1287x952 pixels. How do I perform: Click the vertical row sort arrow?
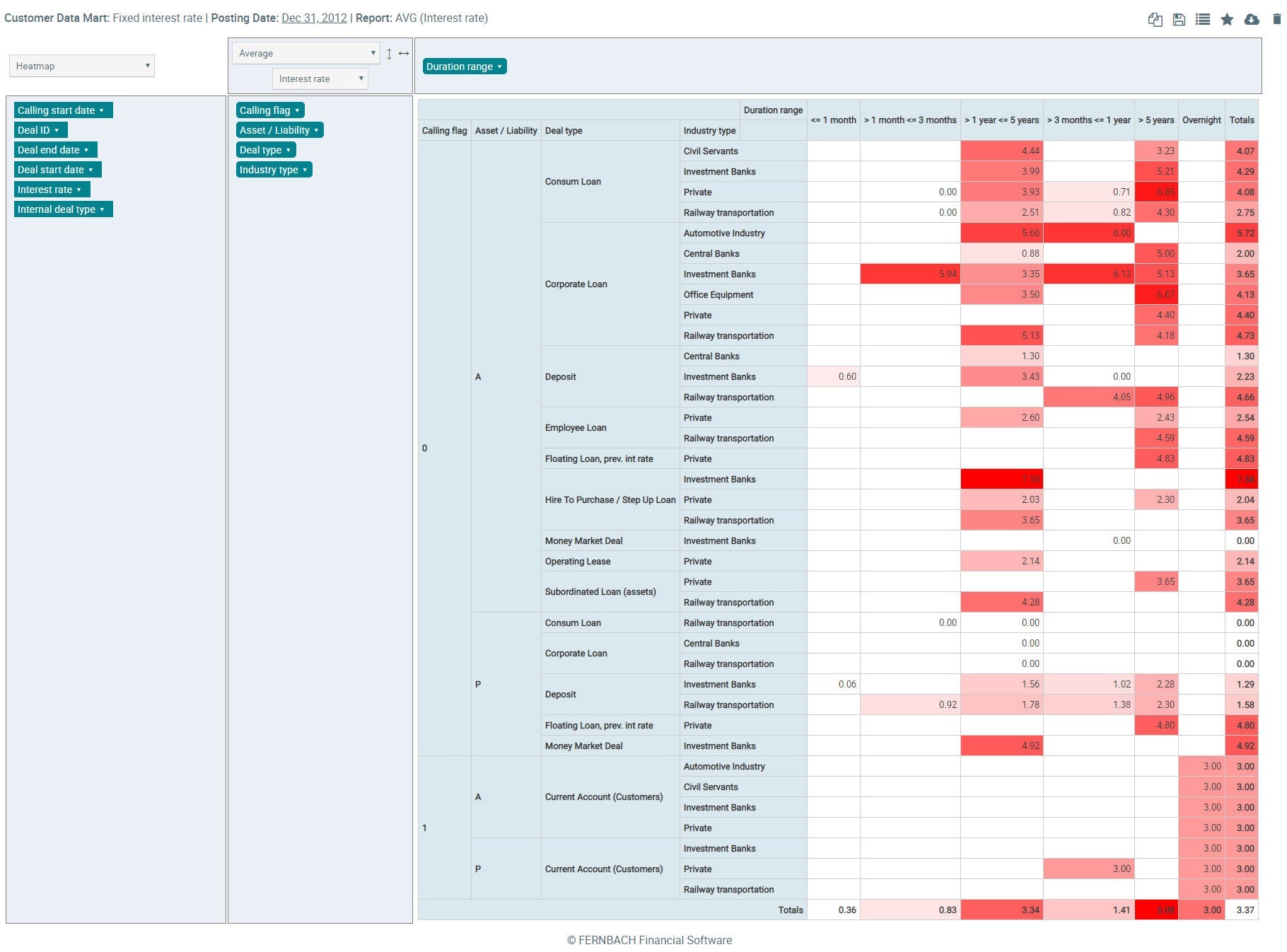click(x=389, y=54)
